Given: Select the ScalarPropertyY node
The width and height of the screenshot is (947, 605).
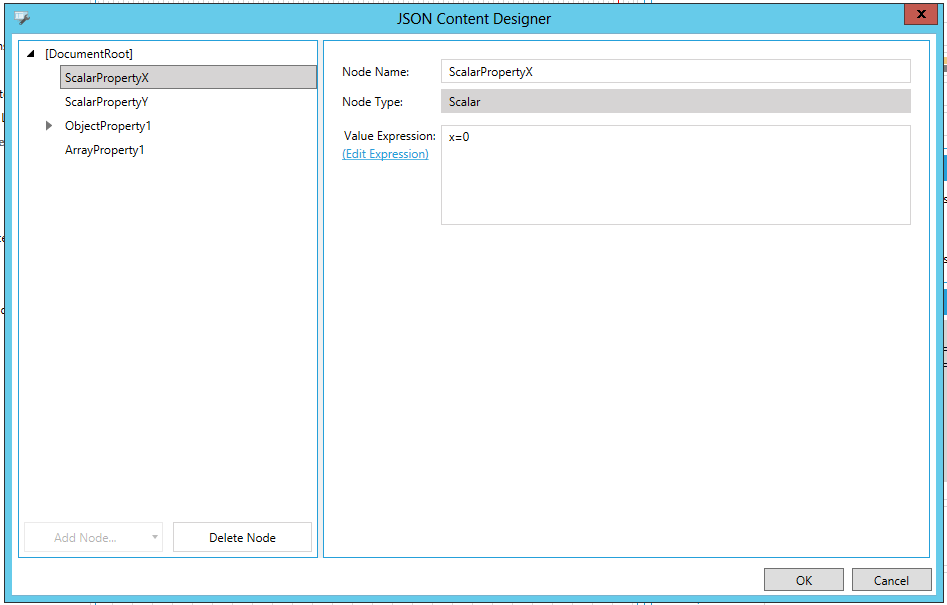Looking at the screenshot, I should [106, 102].
